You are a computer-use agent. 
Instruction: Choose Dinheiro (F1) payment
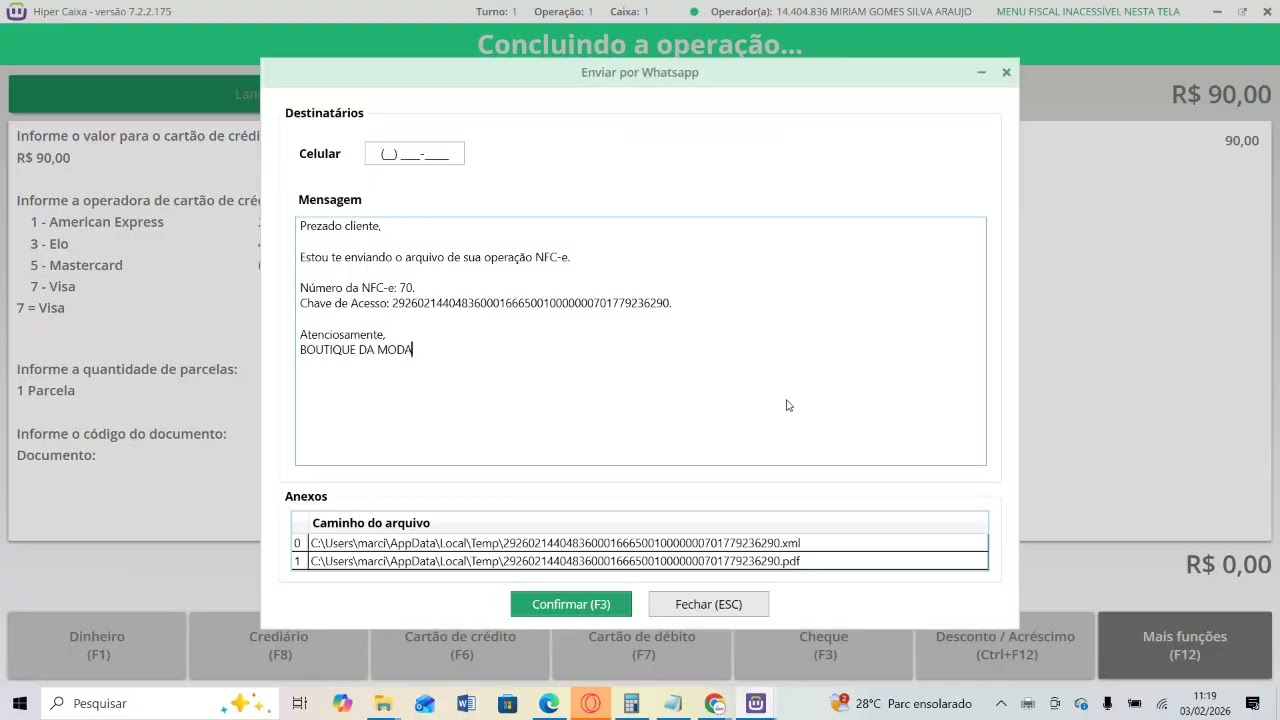(97, 645)
